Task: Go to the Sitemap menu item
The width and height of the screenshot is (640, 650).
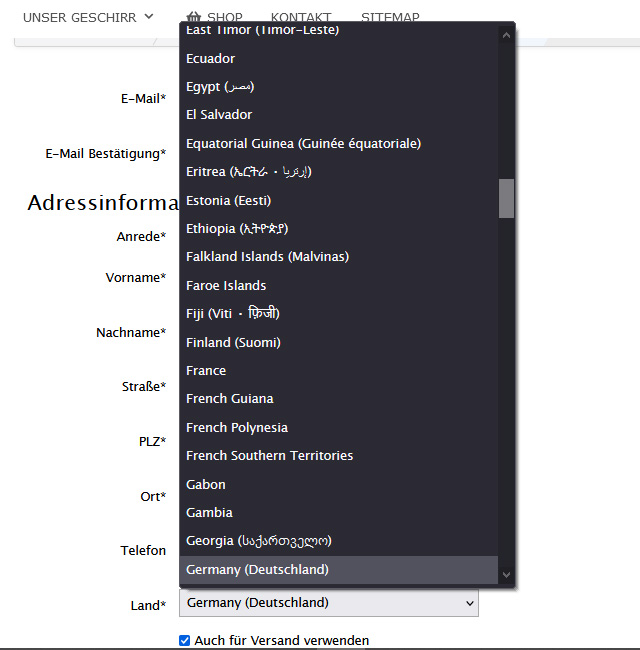Action: pyautogui.click(x=390, y=17)
